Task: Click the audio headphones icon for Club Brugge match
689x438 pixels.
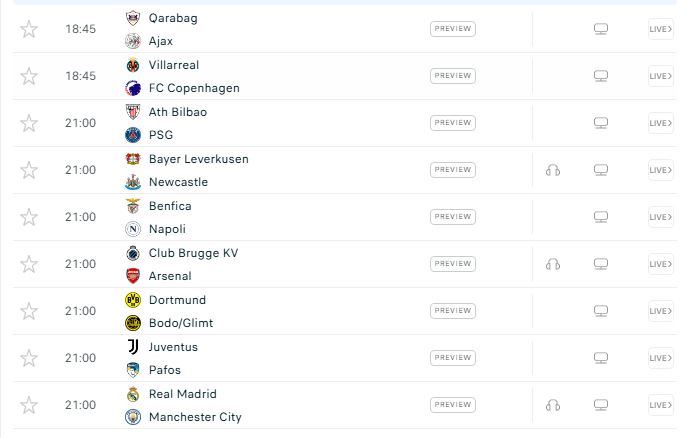Action: tap(553, 264)
